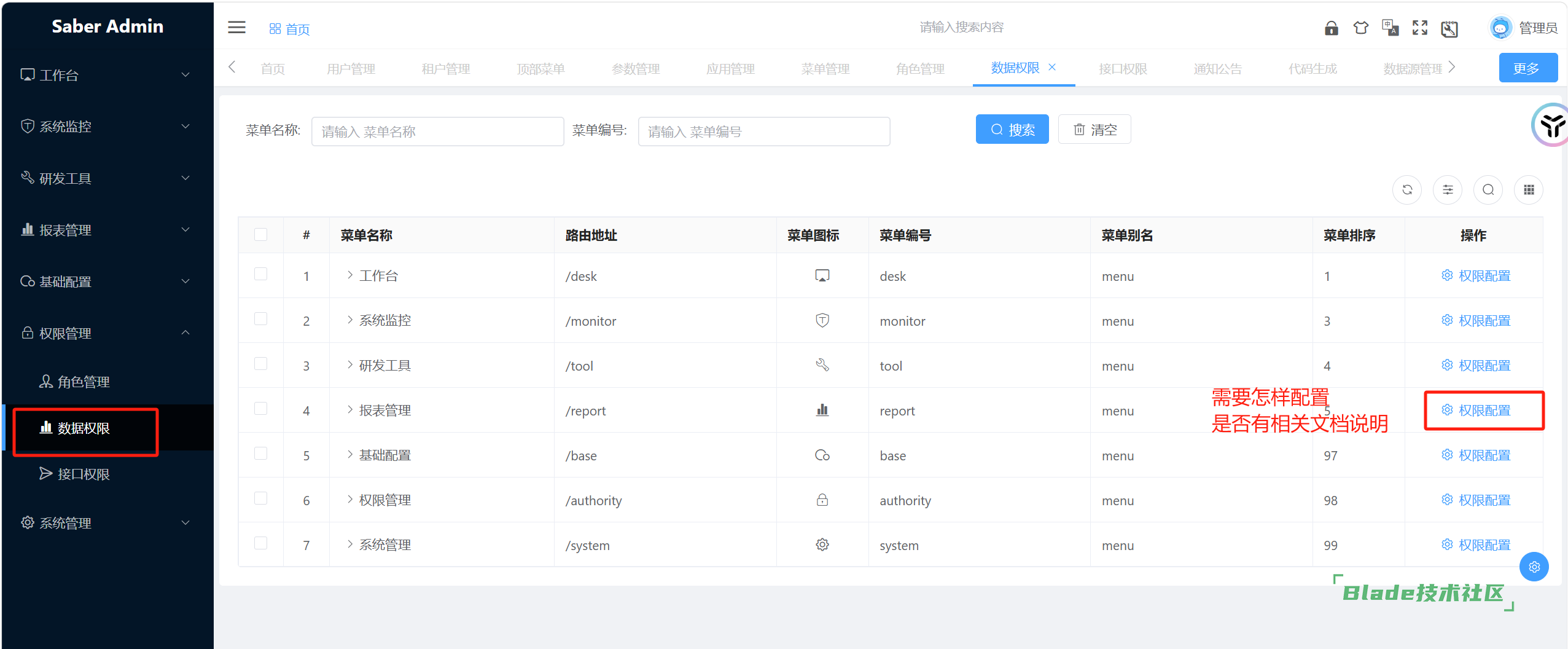The width and height of the screenshot is (1568, 649).
Task: Click the 清空 button
Action: point(1094,130)
